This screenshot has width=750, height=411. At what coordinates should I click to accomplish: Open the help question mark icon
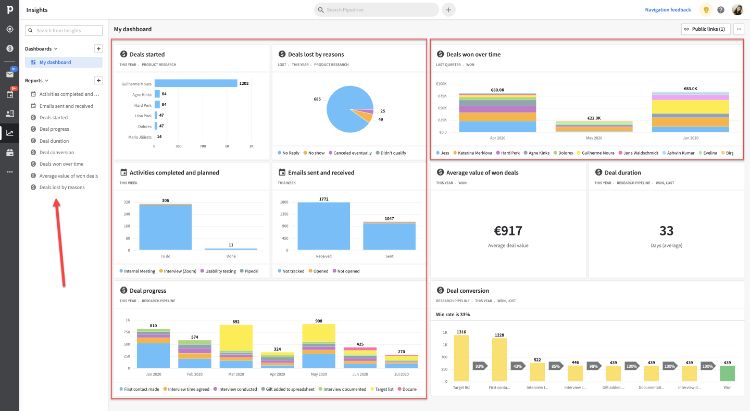[x=720, y=10]
